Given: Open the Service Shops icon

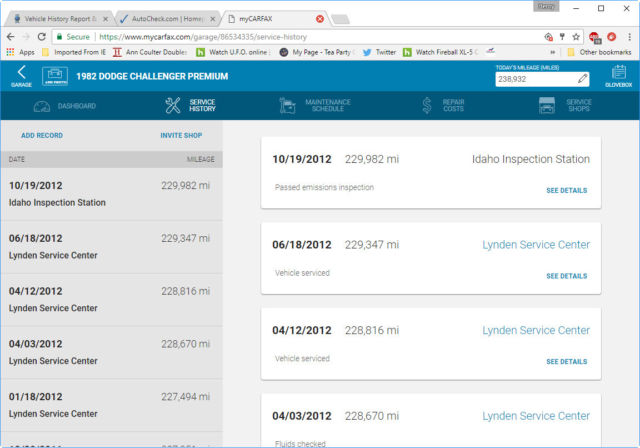Looking at the screenshot, I should pyautogui.click(x=547, y=106).
